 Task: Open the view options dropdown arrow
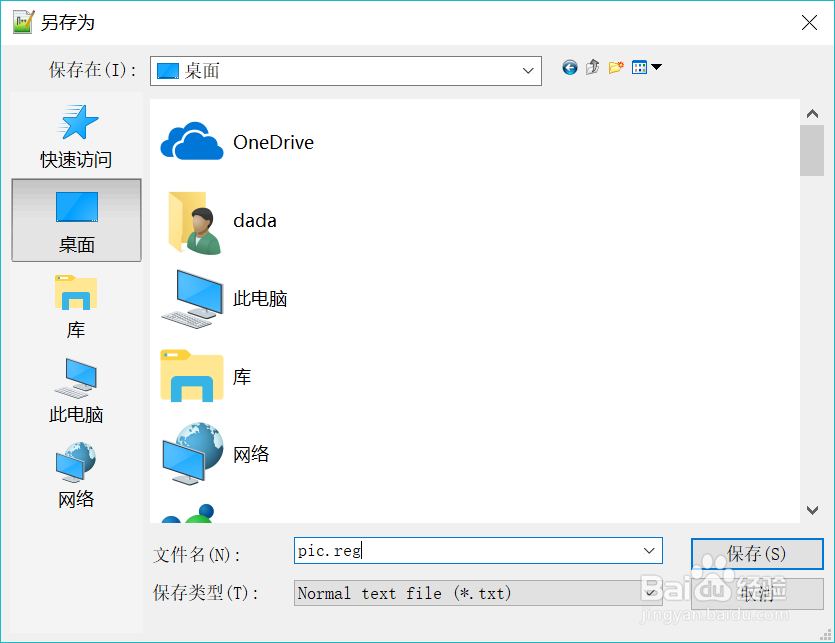tap(655, 67)
